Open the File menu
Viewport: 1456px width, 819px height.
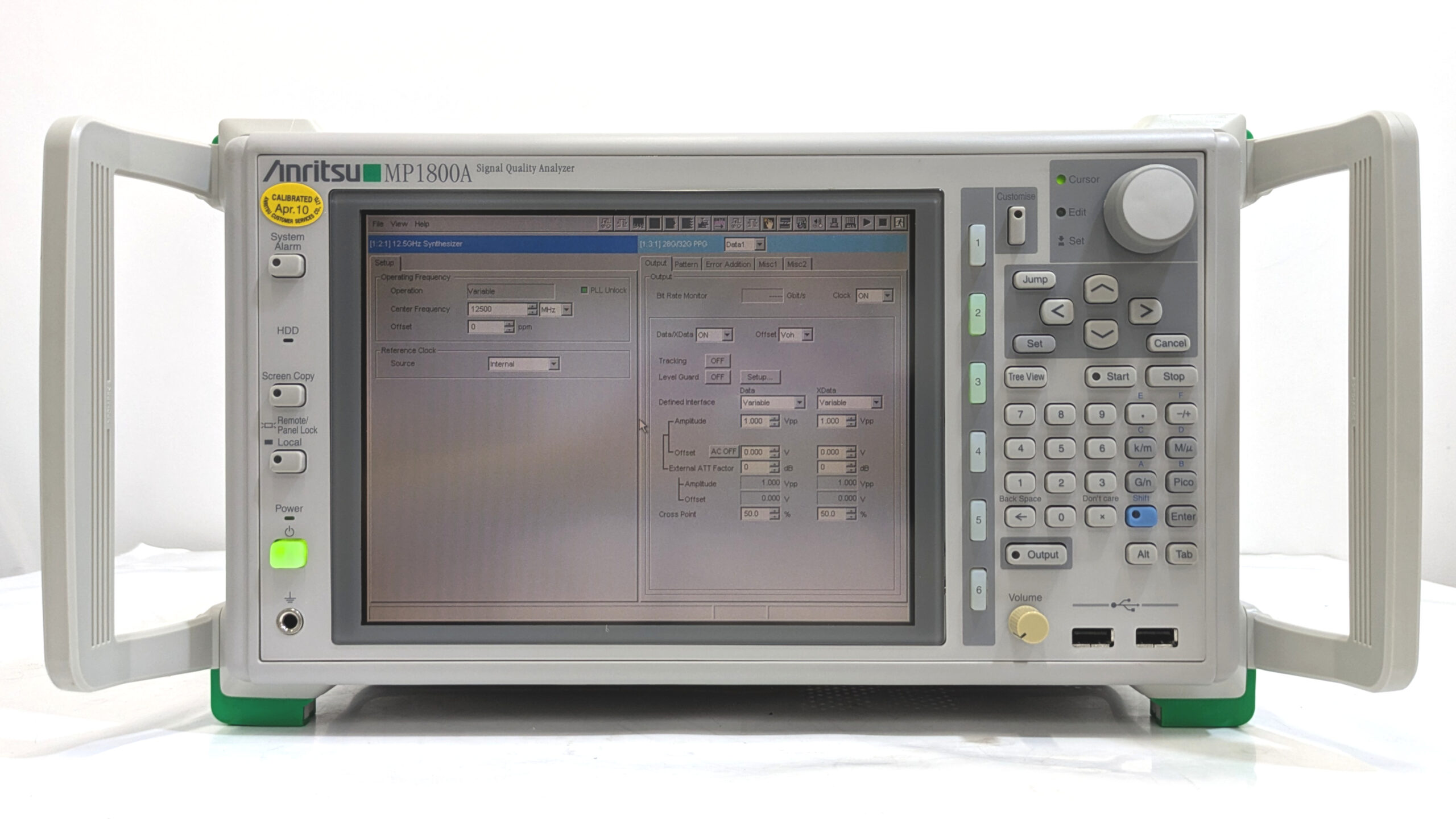(x=378, y=224)
